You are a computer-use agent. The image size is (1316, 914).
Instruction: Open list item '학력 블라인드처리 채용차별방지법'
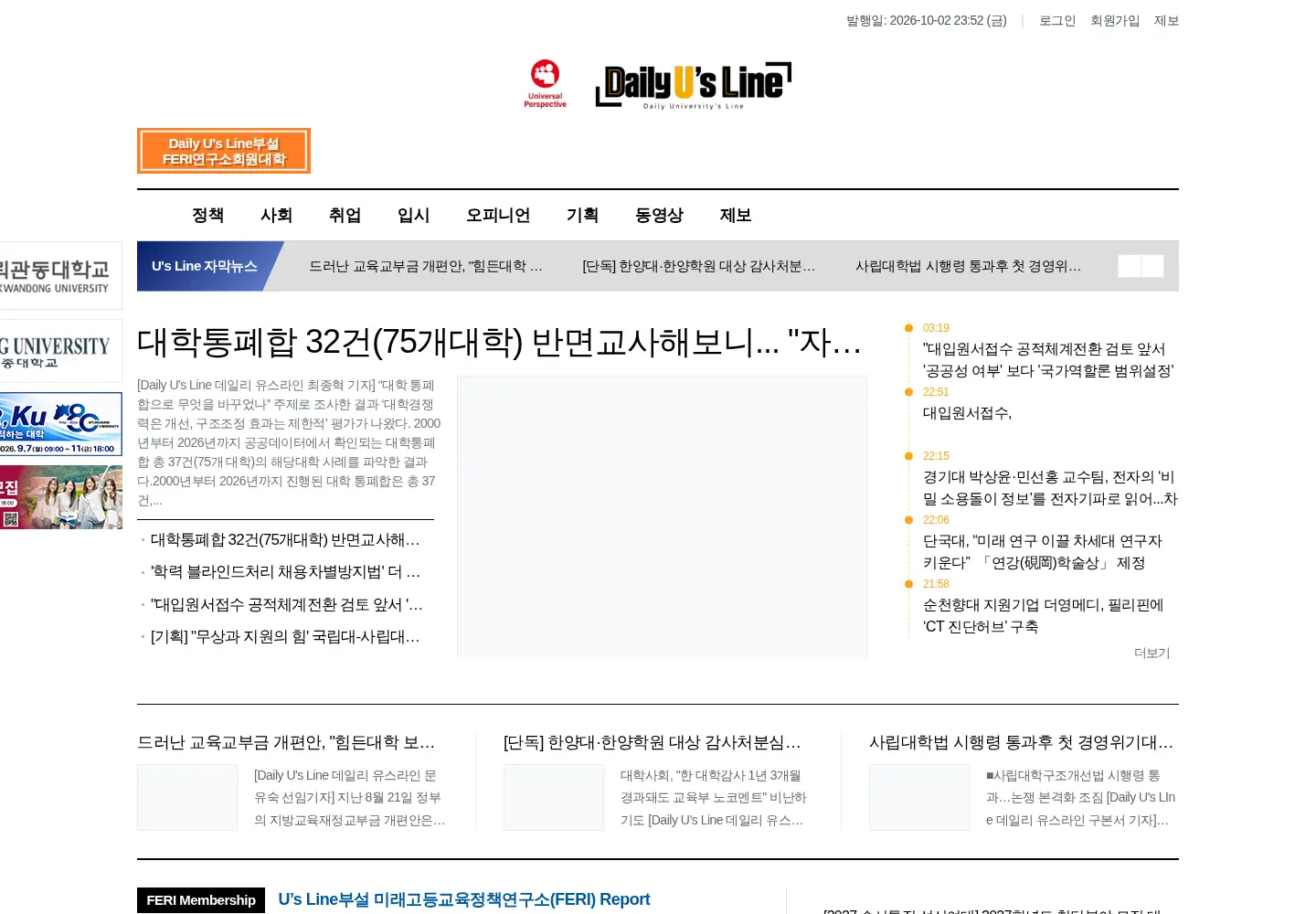click(285, 572)
